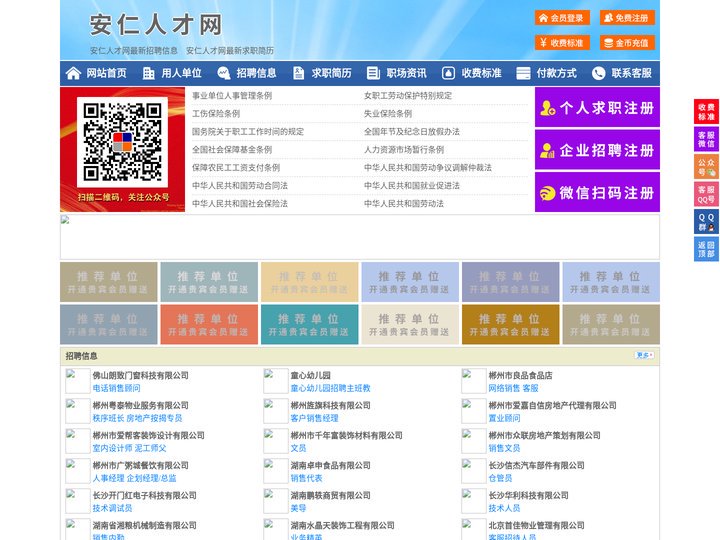Click the 微信扫码注册 banner
The image size is (720, 540).
point(597,192)
